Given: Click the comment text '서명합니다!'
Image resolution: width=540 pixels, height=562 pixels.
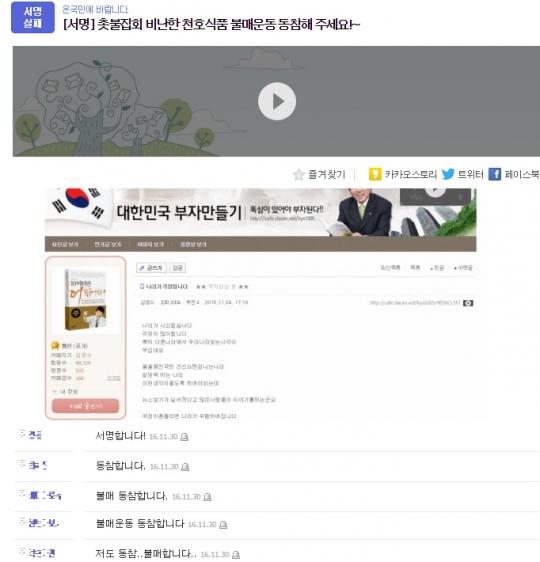Looking at the screenshot, I should (x=120, y=436).
